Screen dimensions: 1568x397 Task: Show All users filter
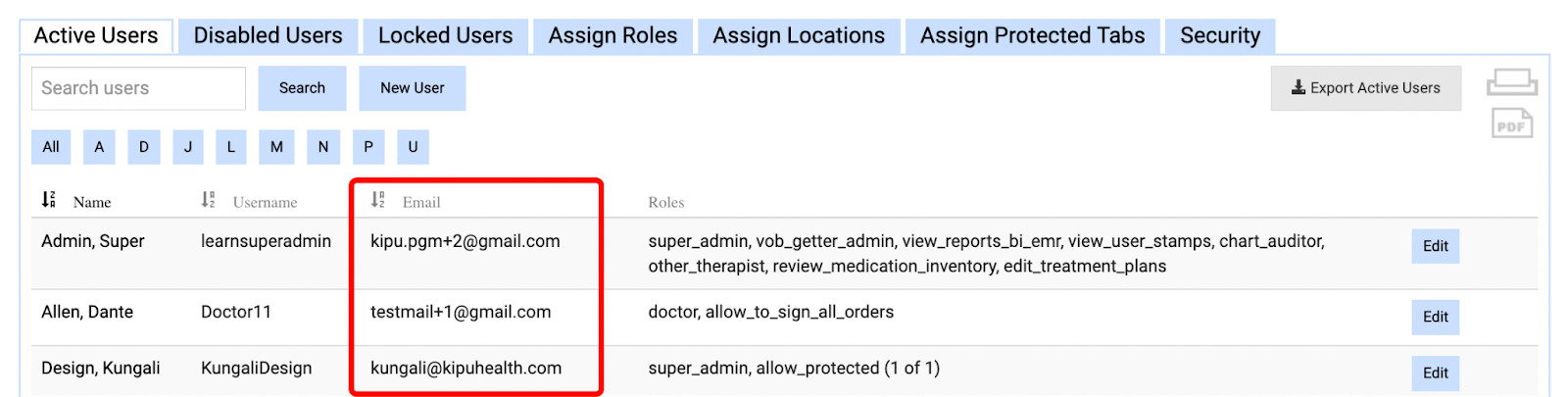pyautogui.click(x=51, y=147)
